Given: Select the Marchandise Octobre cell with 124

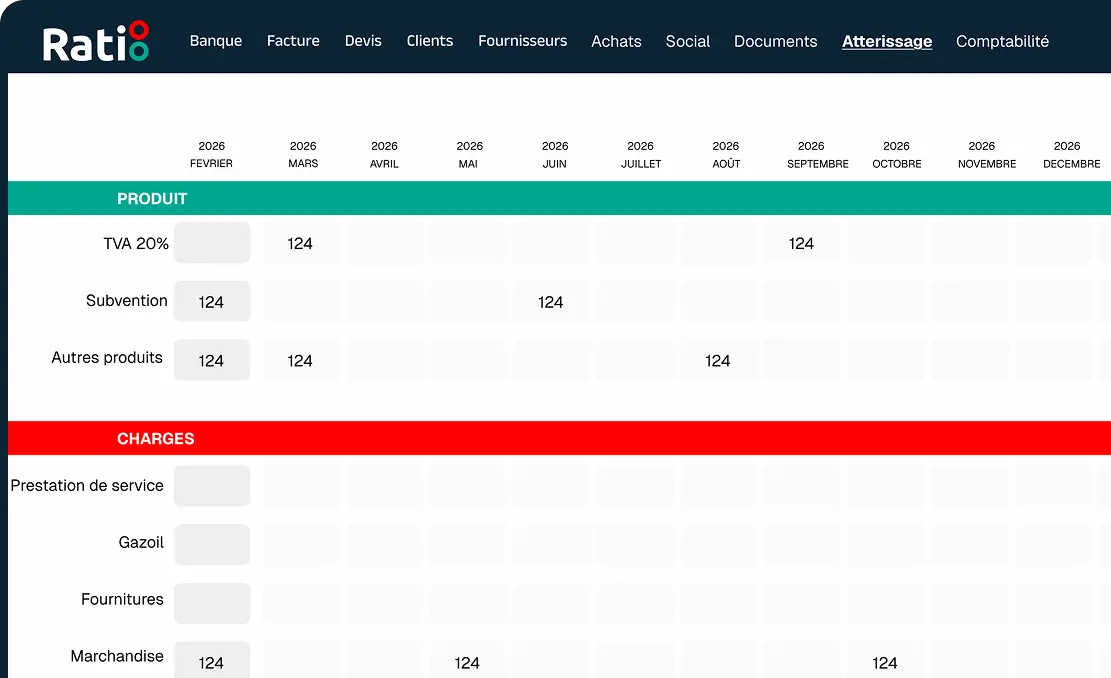Looking at the screenshot, I should click(886, 660).
